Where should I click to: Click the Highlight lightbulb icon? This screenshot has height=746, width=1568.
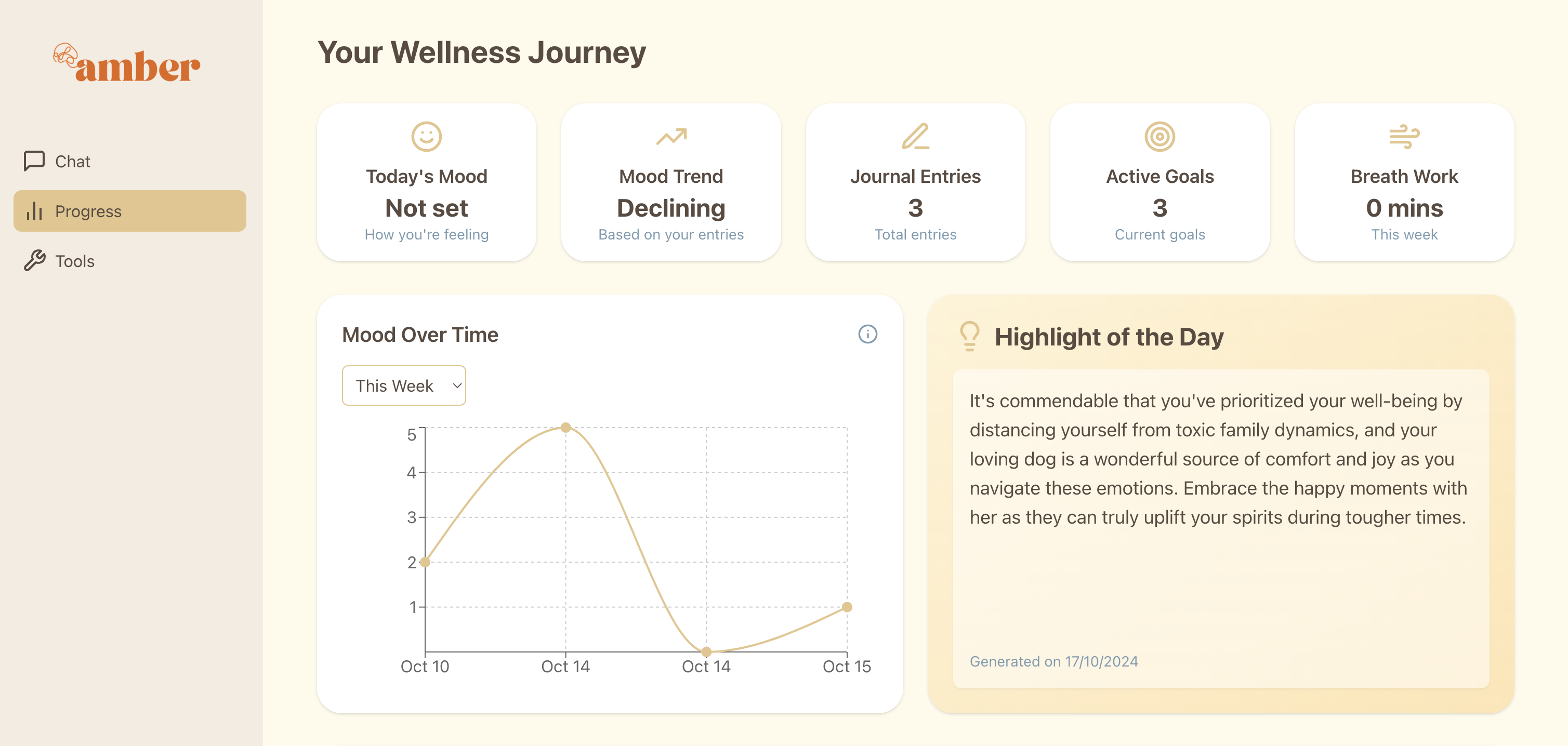[970, 336]
